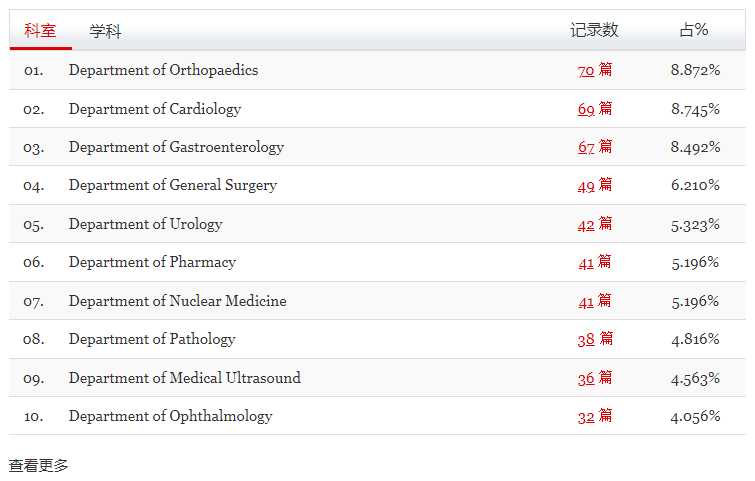Select the Department of Cardiology row

tap(378, 109)
